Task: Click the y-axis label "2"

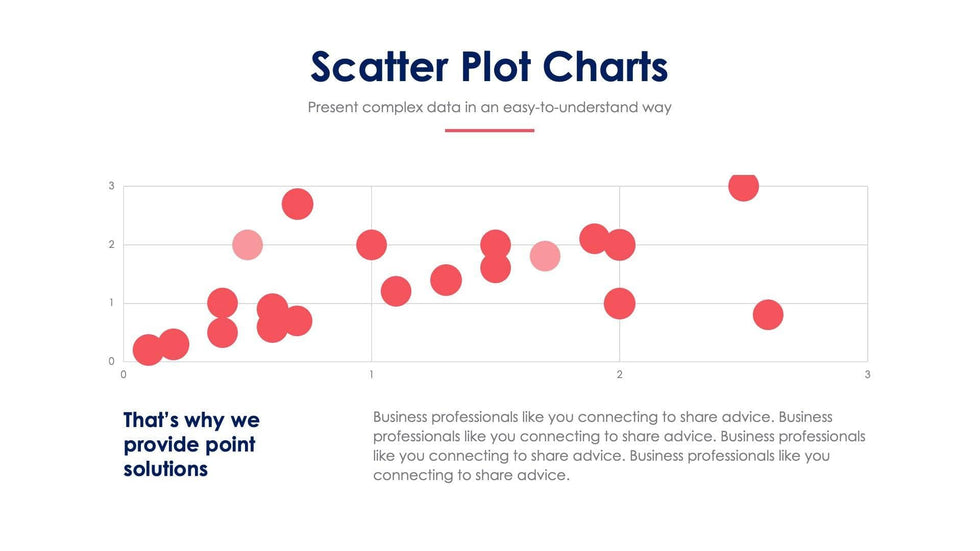Action: point(112,244)
